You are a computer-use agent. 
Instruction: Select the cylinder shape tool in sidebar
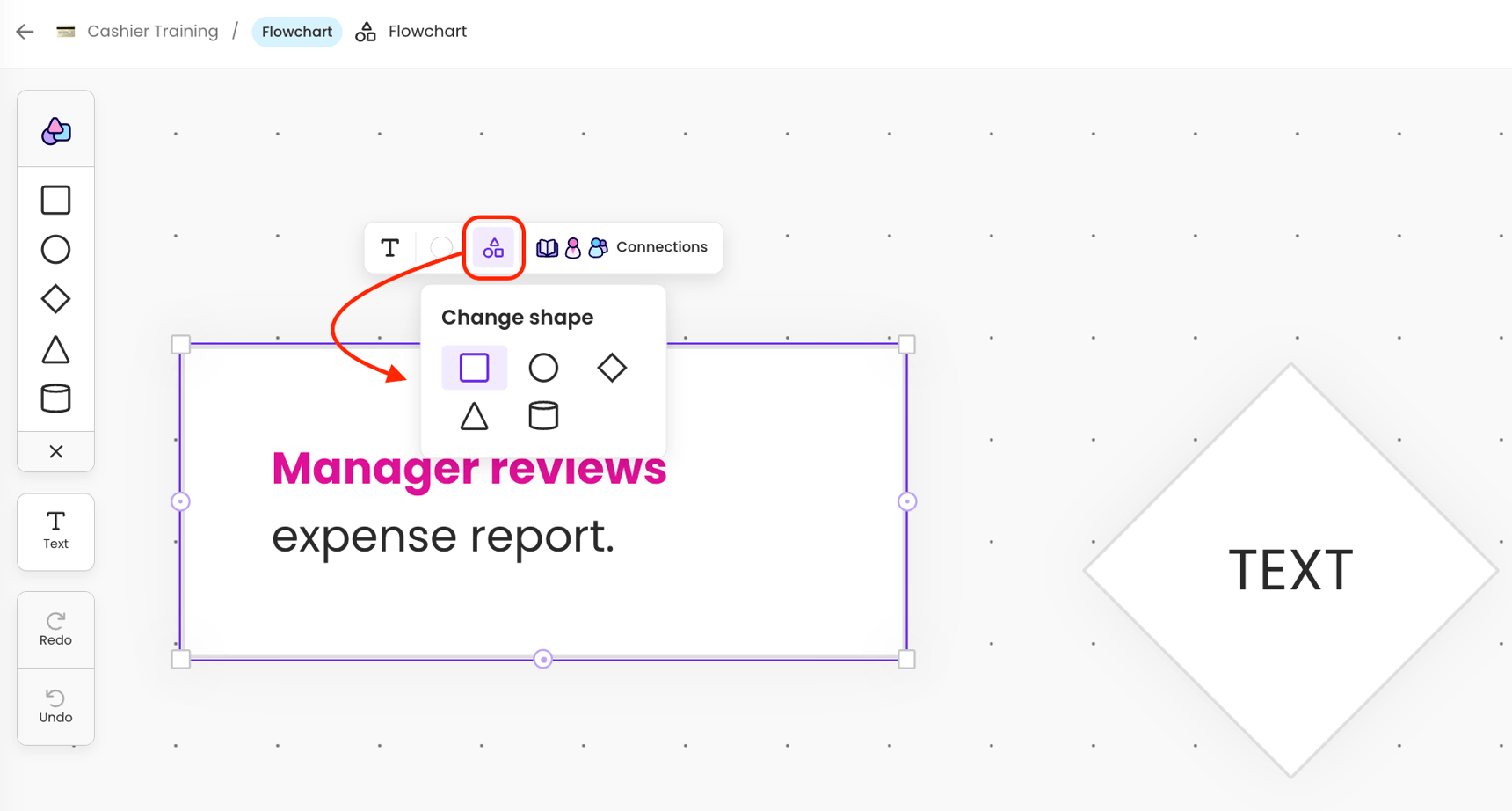click(x=55, y=398)
